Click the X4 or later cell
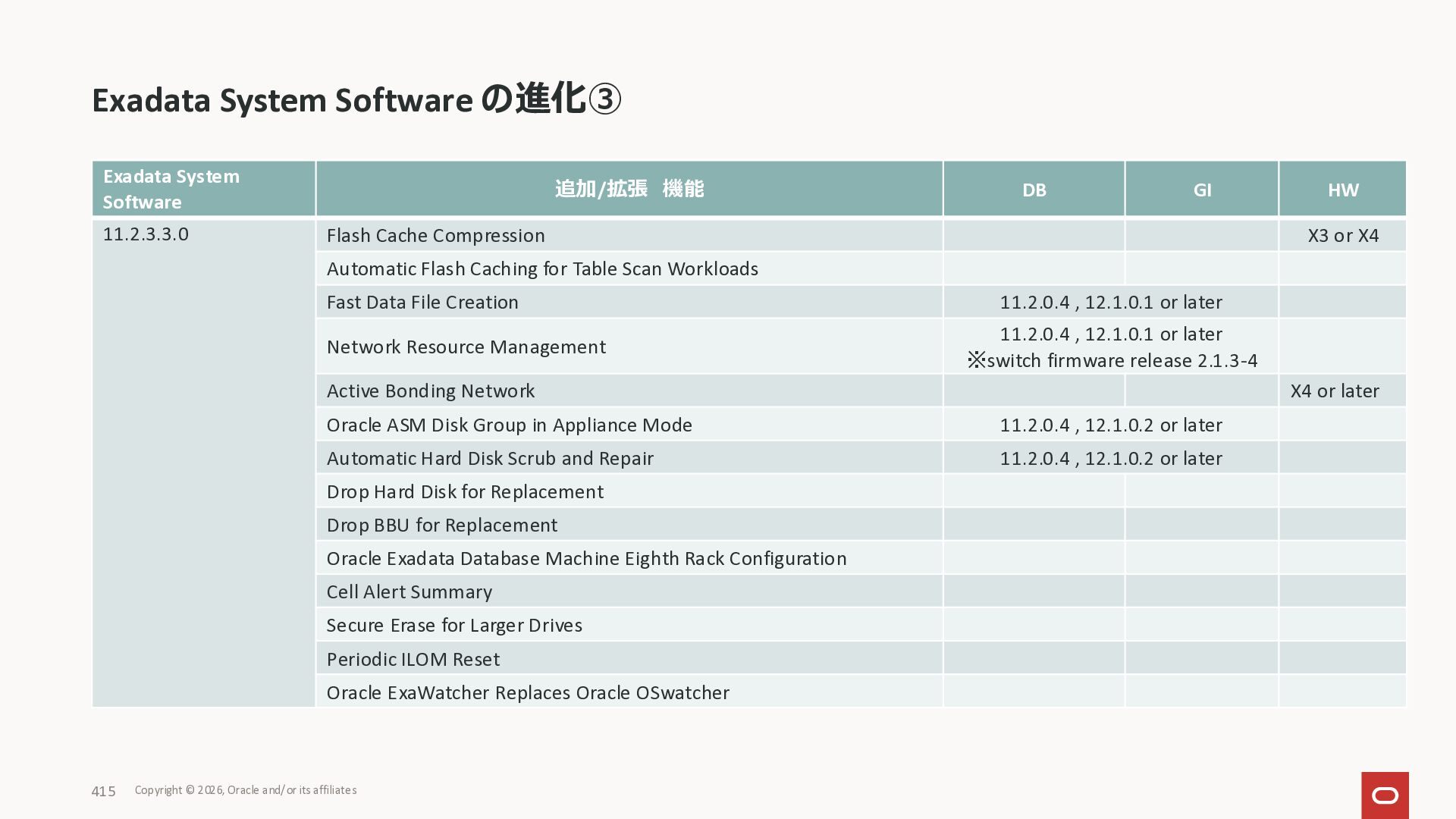Viewport: 1456px width, 819px height. pyautogui.click(x=1335, y=391)
